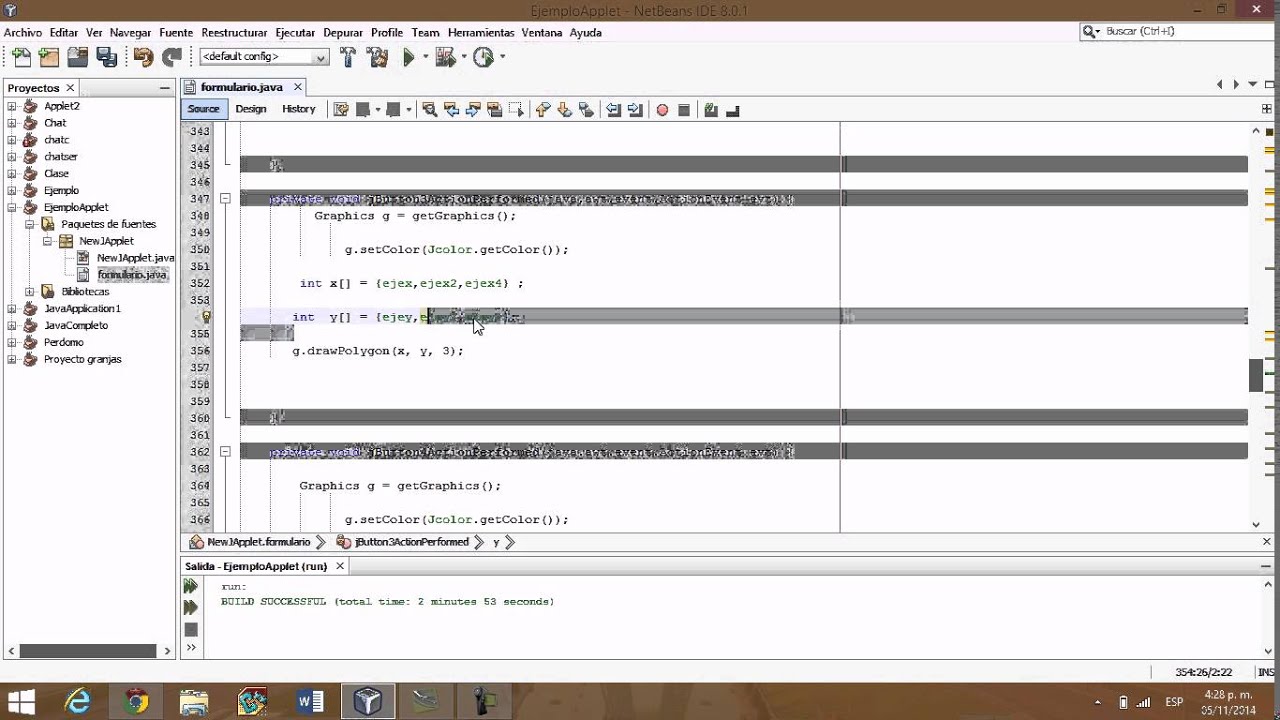The image size is (1280, 720).
Task: Open the Herramientas menu
Action: pos(481,33)
